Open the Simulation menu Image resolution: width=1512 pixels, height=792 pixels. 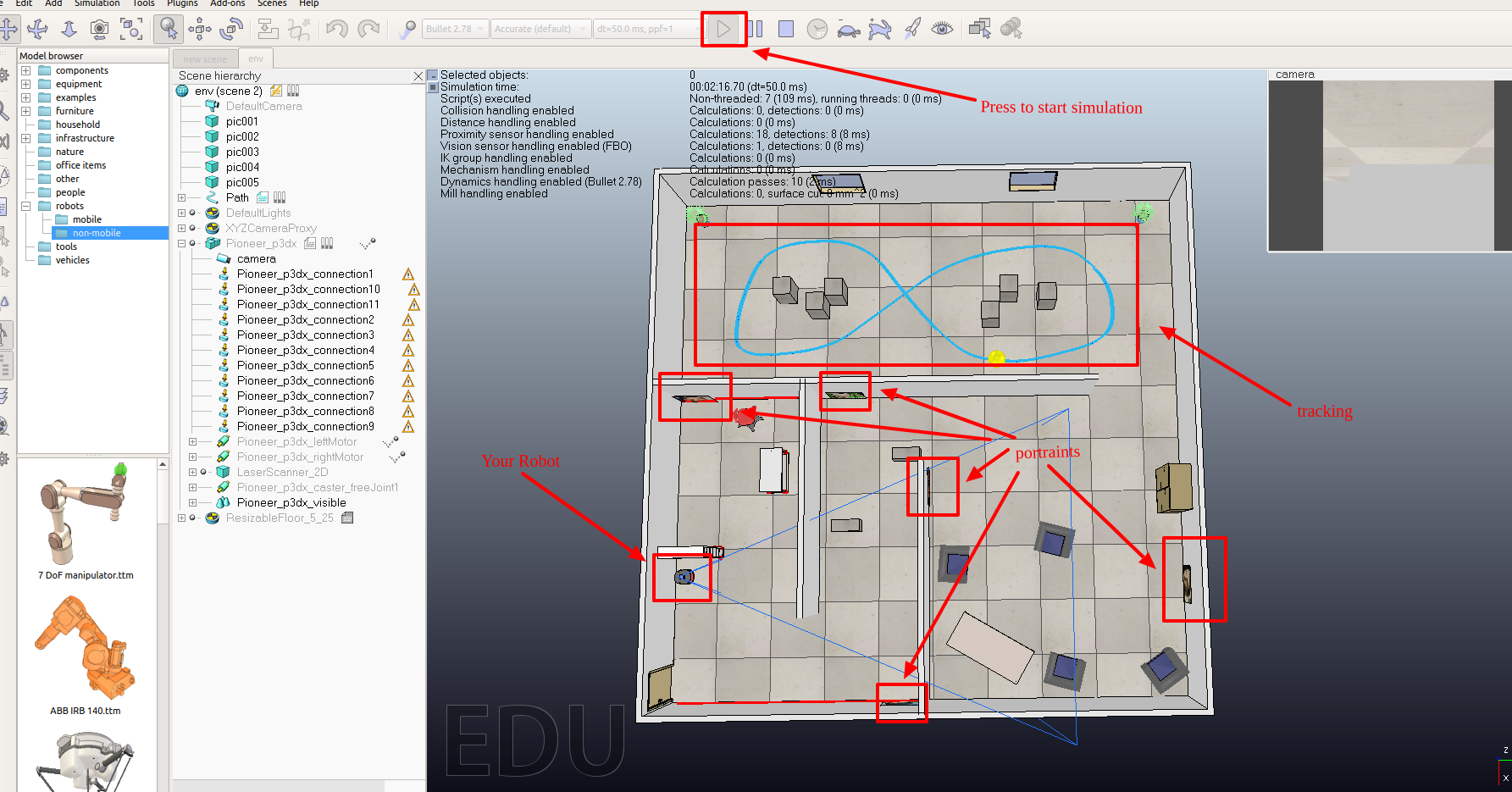[97, 3]
